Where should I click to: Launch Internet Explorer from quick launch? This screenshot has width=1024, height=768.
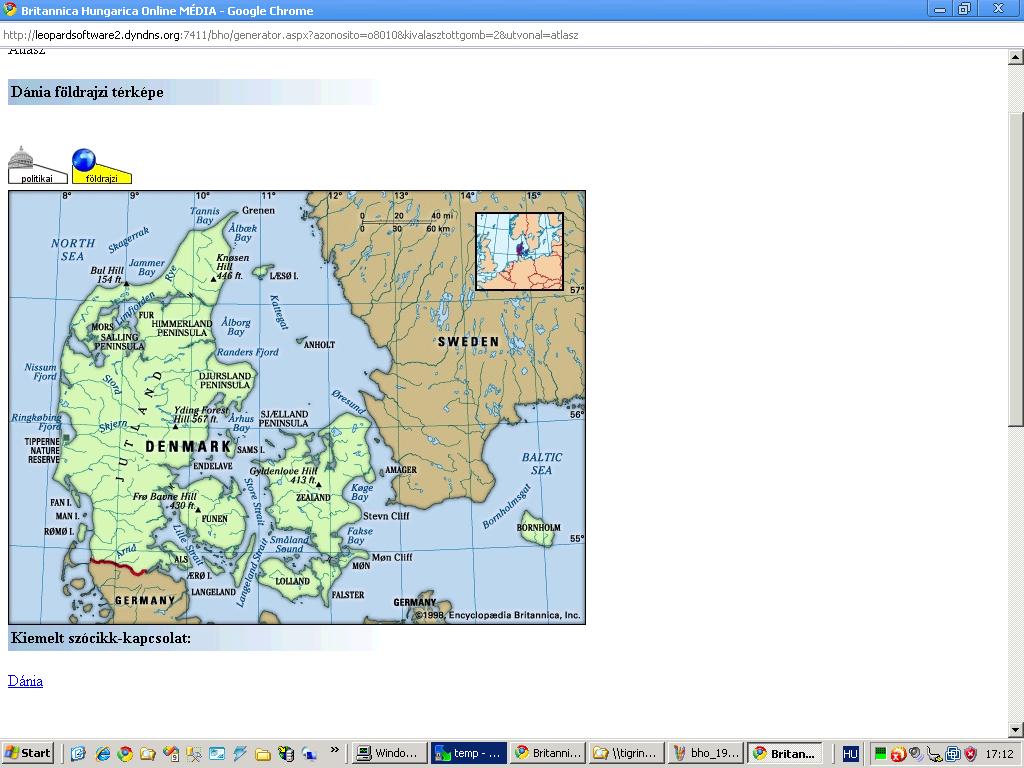click(x=102, y=754)
